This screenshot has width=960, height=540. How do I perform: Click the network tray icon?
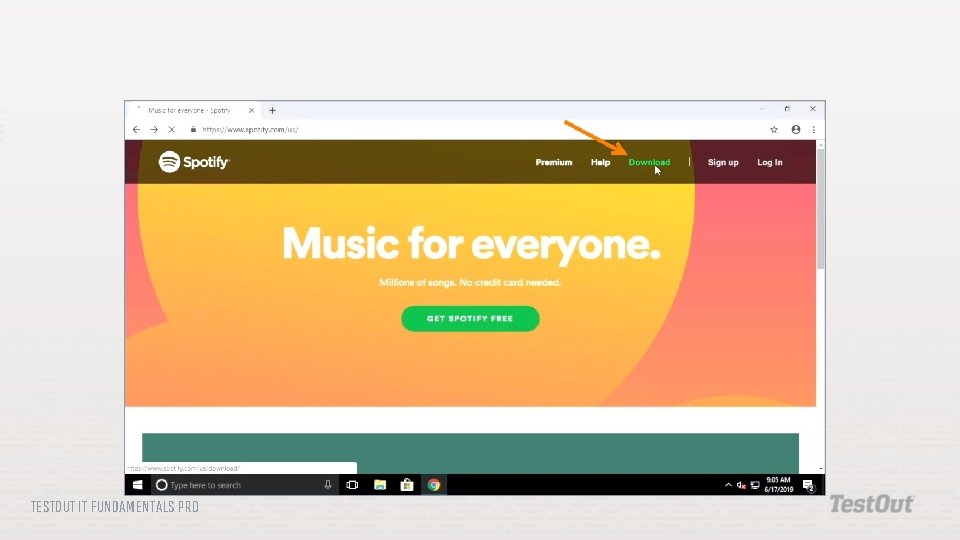[755, 485]
